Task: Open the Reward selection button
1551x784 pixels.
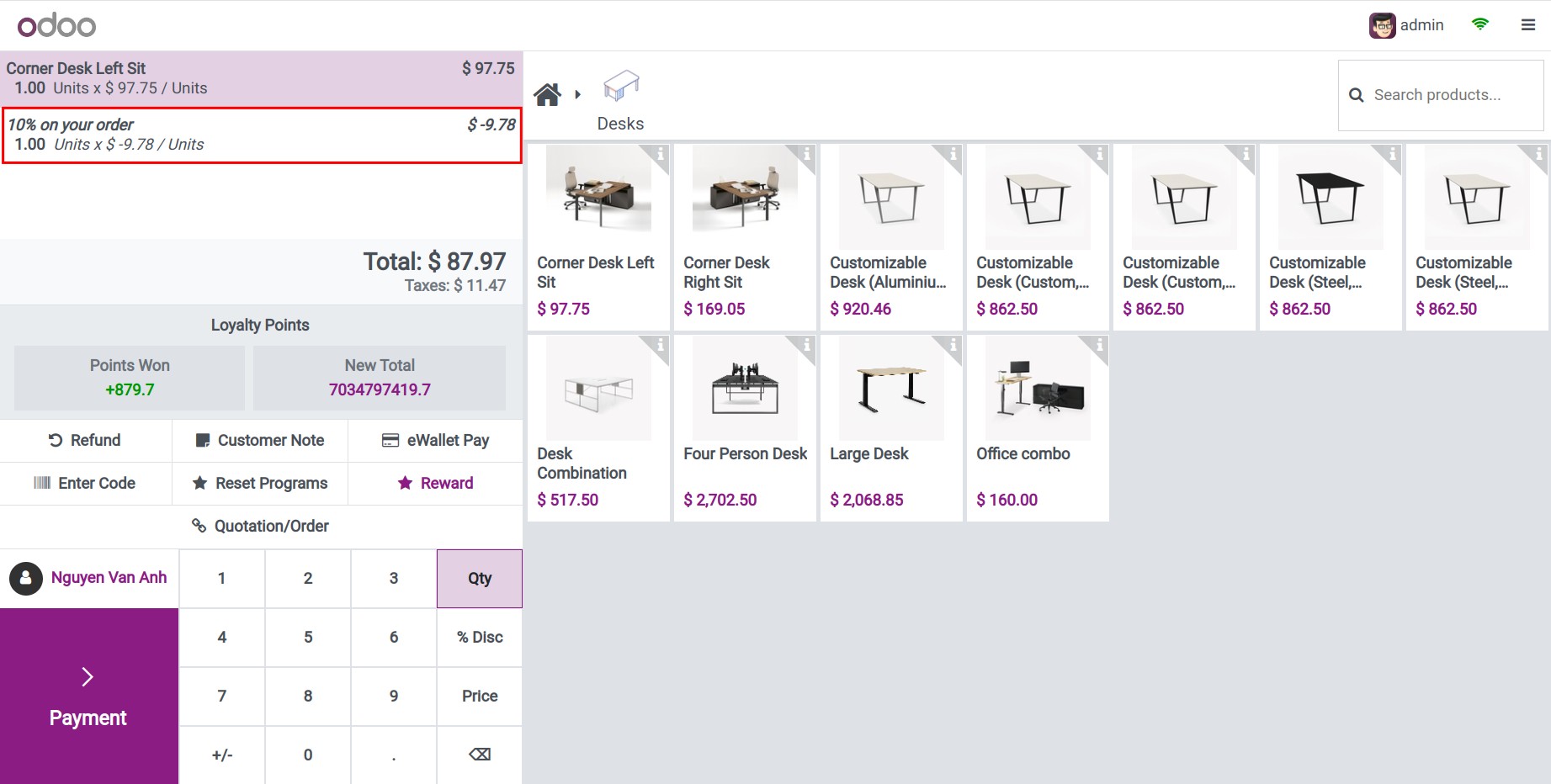Action: tap(435, 483)
